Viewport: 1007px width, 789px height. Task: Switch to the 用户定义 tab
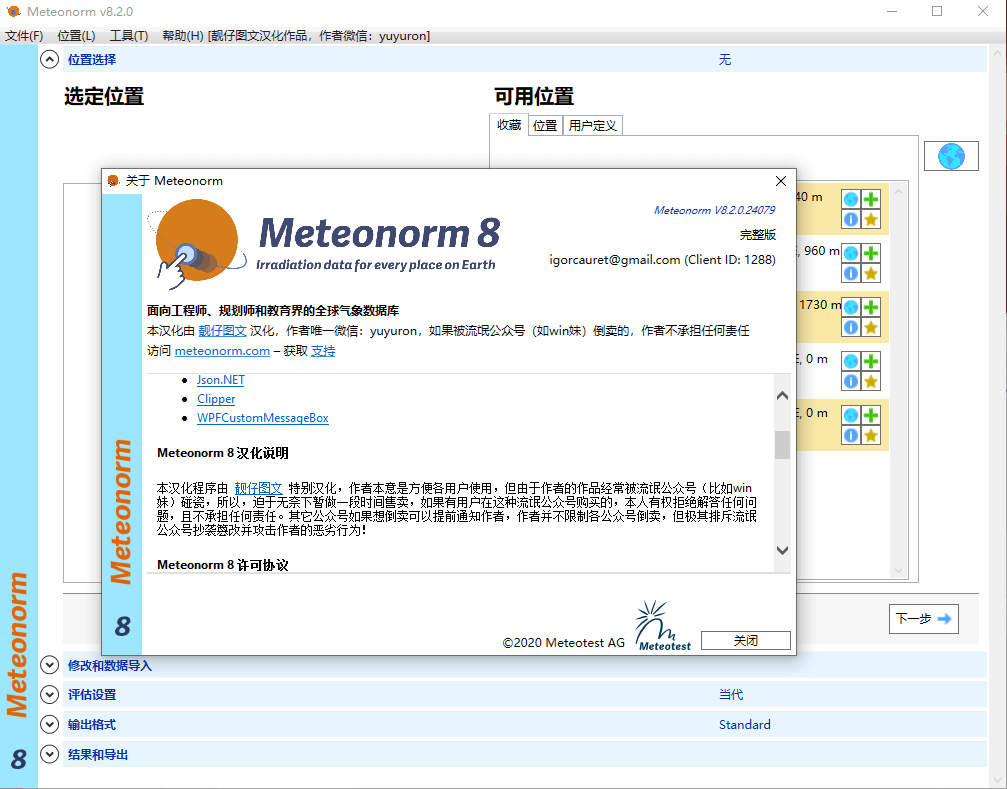coord(593,125)
